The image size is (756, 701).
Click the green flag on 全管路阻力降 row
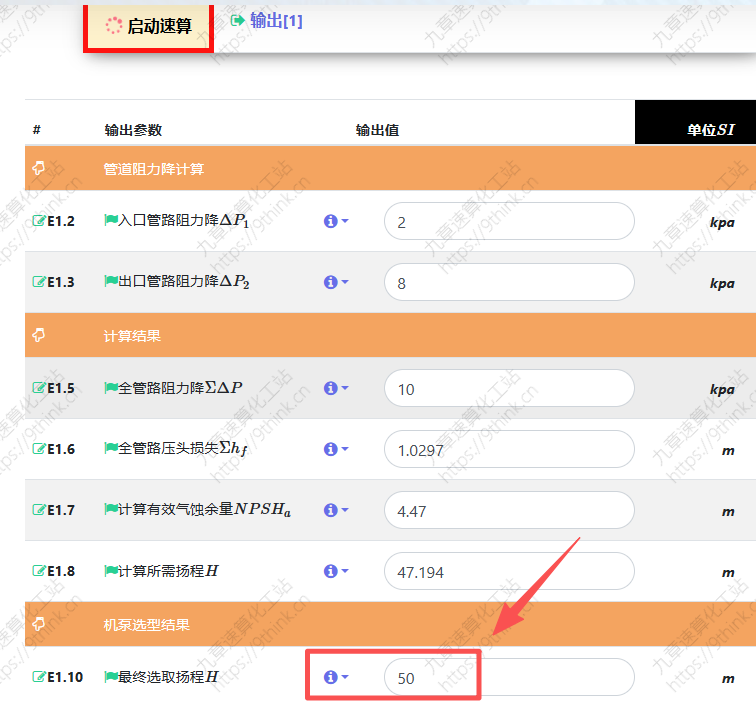pyautogui.click(x=111, y=388)
